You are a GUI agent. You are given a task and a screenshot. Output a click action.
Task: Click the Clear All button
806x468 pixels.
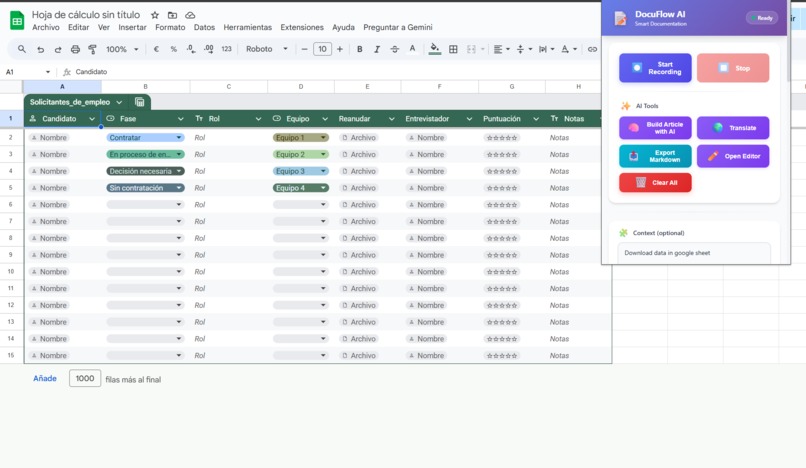tap(655, 183)
